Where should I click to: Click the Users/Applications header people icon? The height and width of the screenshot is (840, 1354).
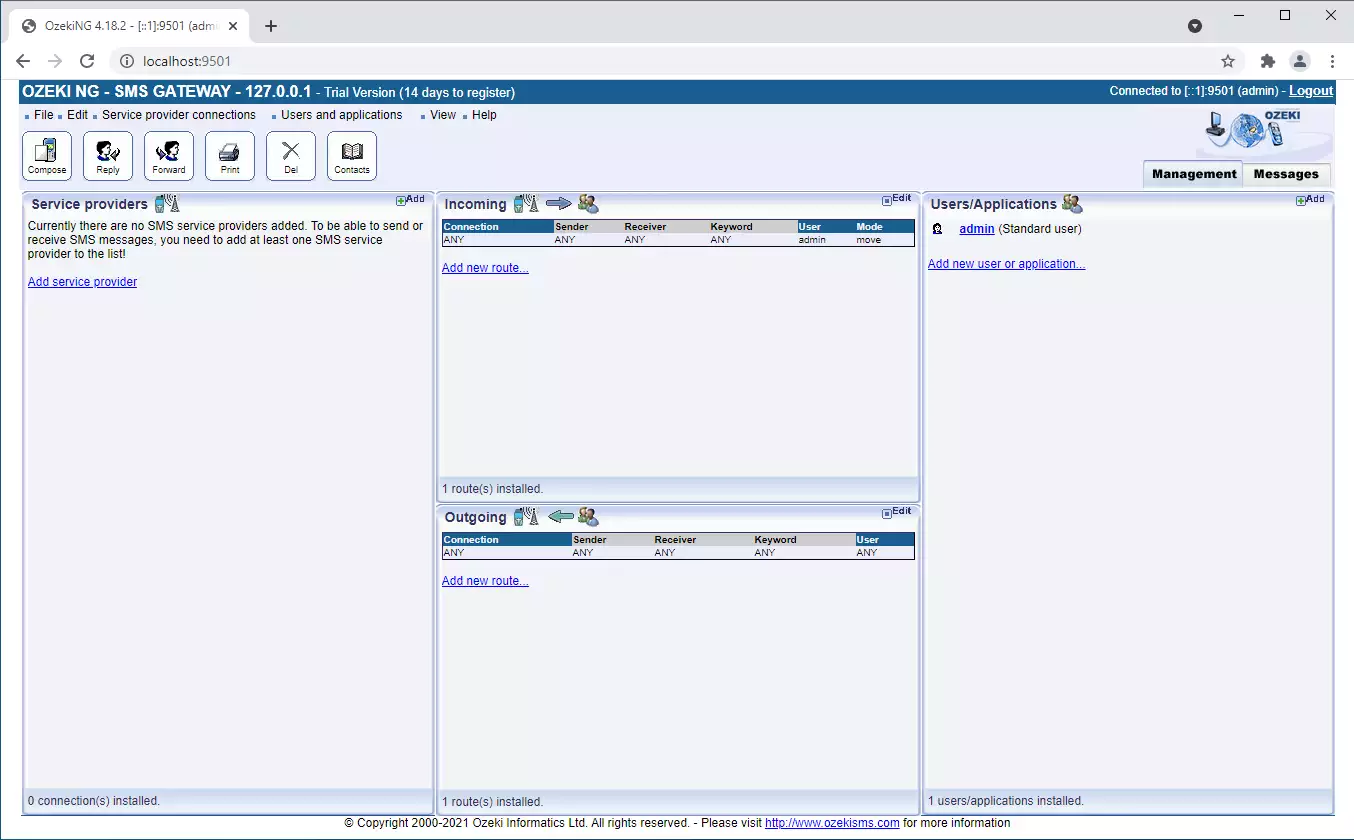click(x=1072, y=204)
